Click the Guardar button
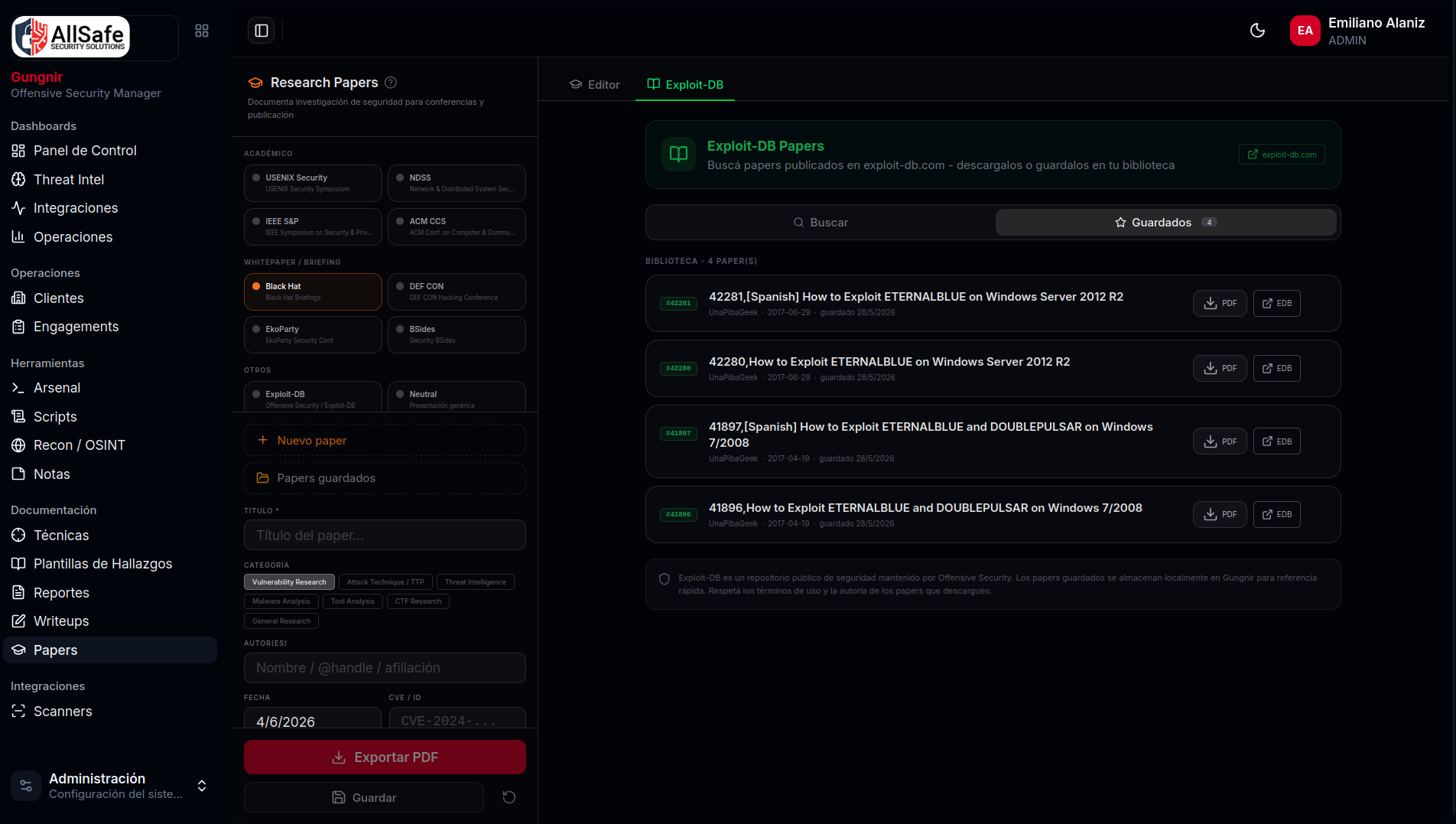The width and height of the screenshot is (1456, 824). (x=364, y=797)
